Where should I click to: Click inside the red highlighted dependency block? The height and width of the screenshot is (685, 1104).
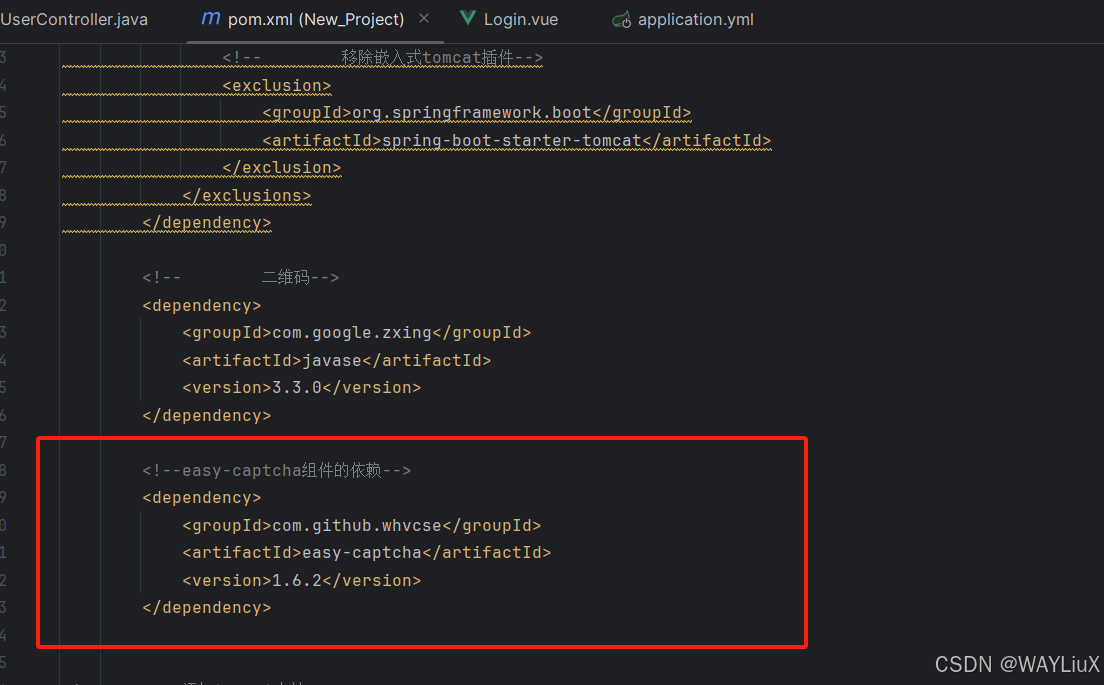click(420, 540)
